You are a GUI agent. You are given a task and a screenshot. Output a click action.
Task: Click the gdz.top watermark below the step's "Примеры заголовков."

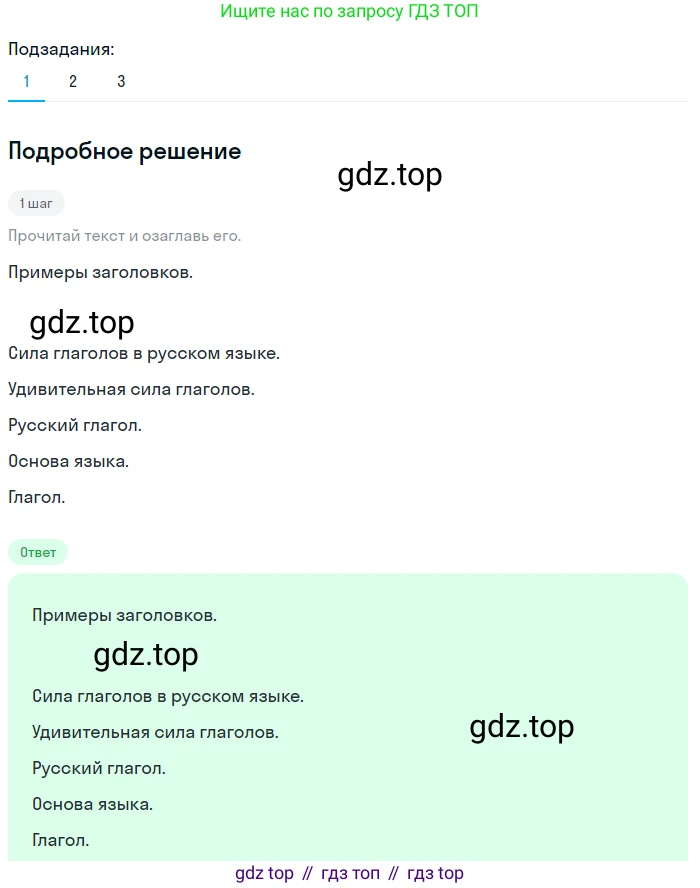(x=82, y=322)
